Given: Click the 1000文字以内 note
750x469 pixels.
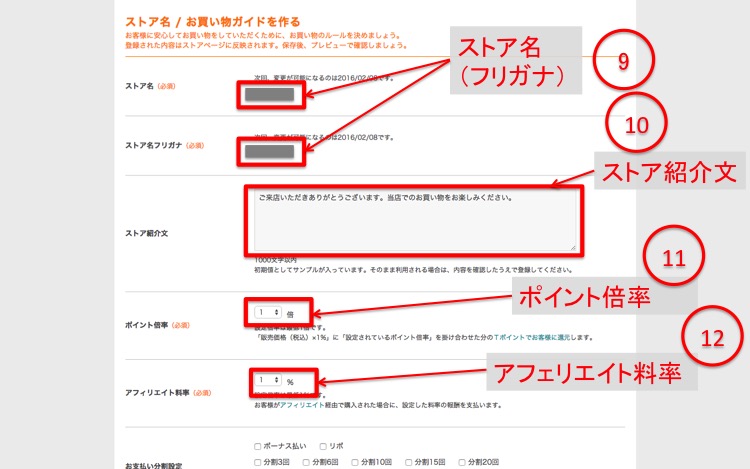Looking at the screenshot, I should tap(276, 260).
